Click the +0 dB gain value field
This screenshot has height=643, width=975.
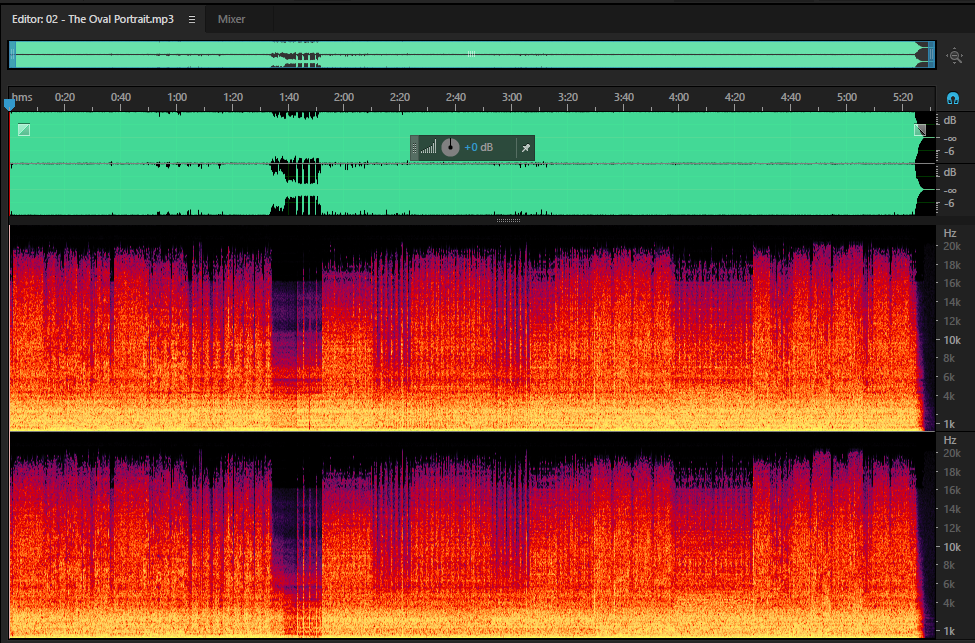click(479, 147)
